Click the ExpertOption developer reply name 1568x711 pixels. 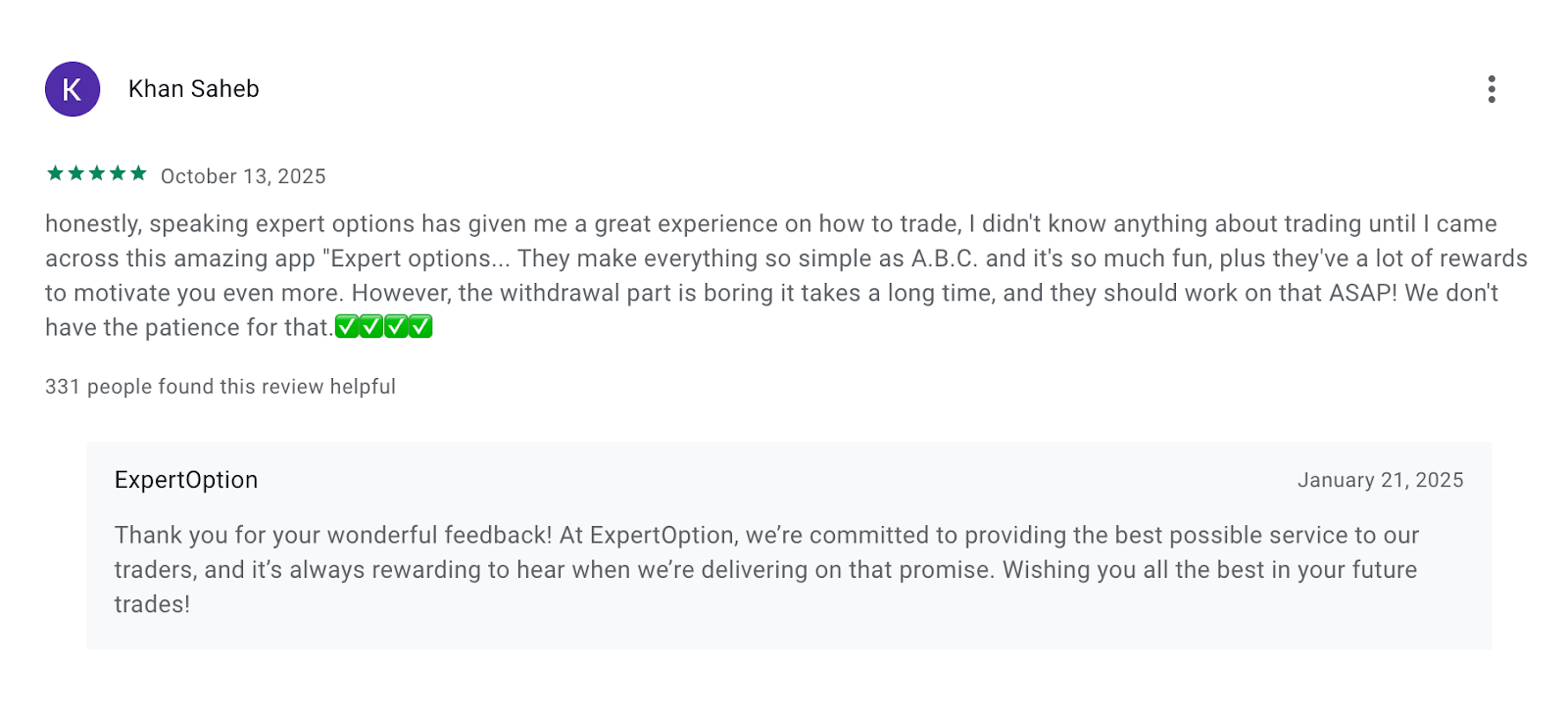(186, 480)
